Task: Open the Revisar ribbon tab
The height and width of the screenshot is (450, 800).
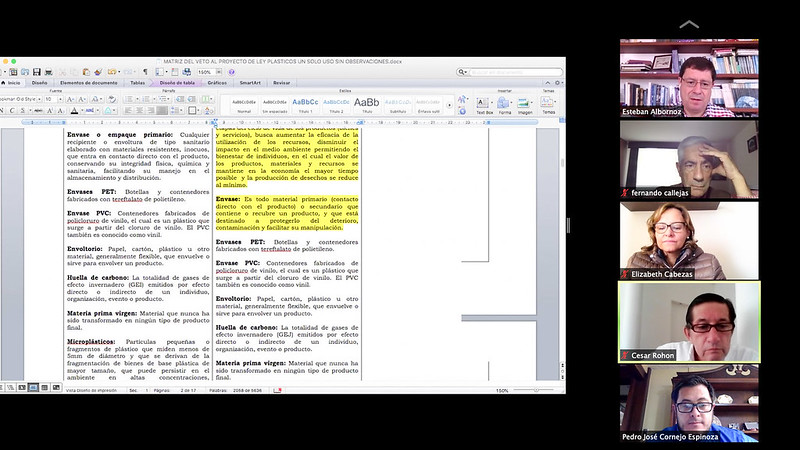Action: point(282,83)
